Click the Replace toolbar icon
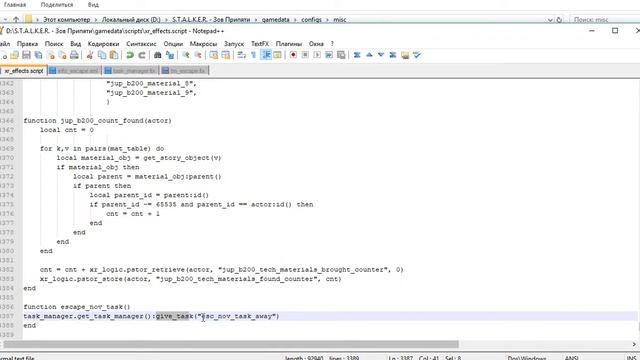Image resolution: width=640 pixels, height=360 pixels. click(170, 55)
